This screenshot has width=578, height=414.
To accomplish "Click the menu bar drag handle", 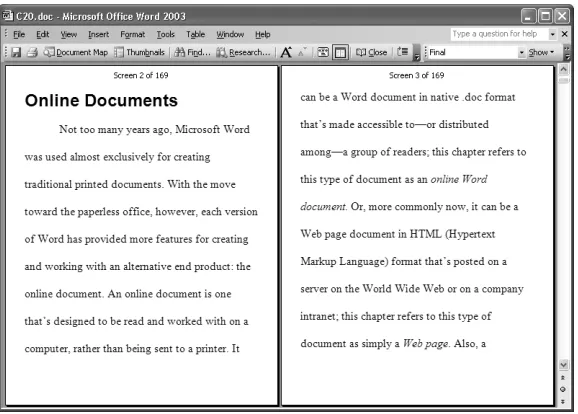I will tap(6, 34).
